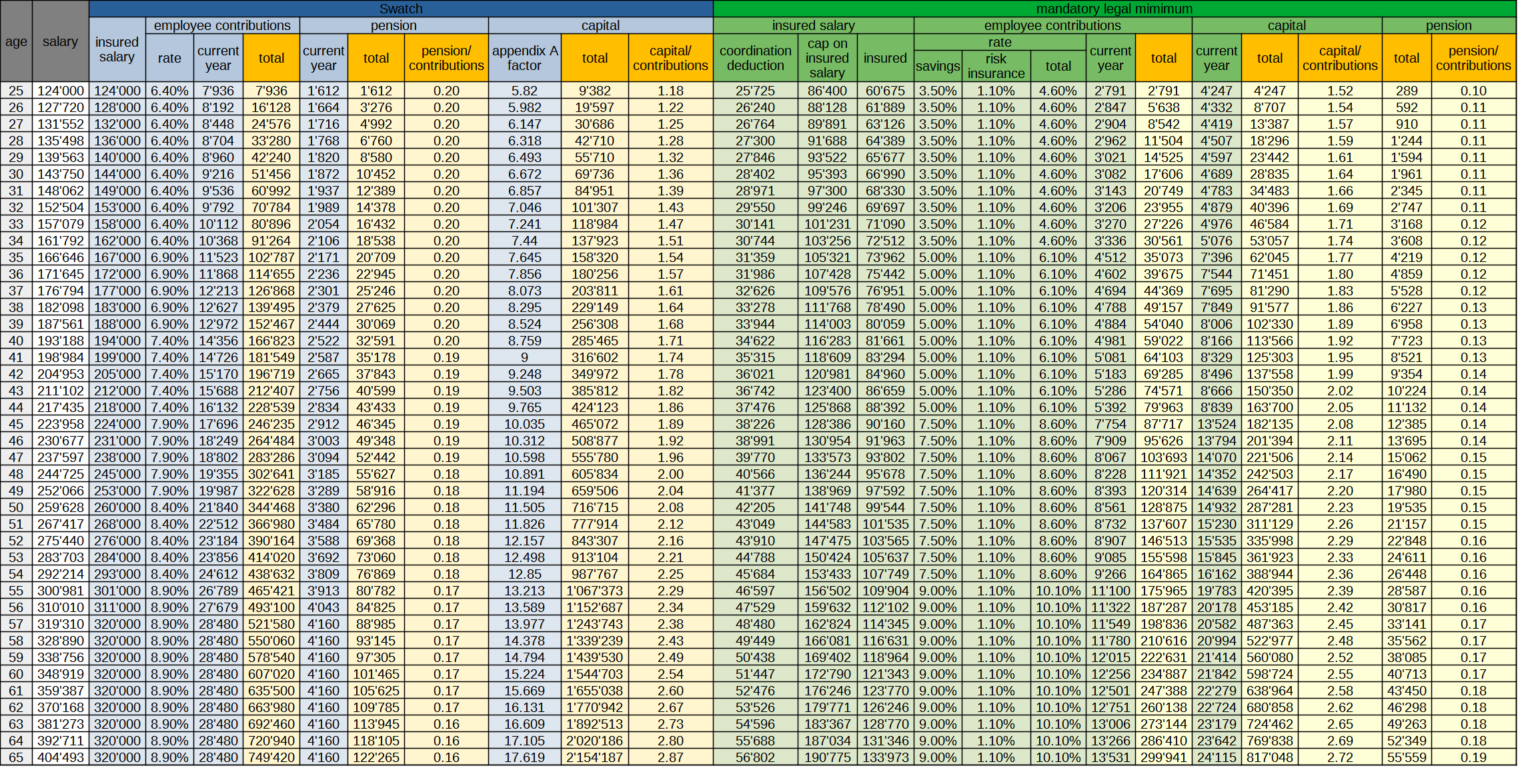Viewport: 1530px width, 784px height.
Task: Click pension total cell 289
Action: (x=1407, y=91)
